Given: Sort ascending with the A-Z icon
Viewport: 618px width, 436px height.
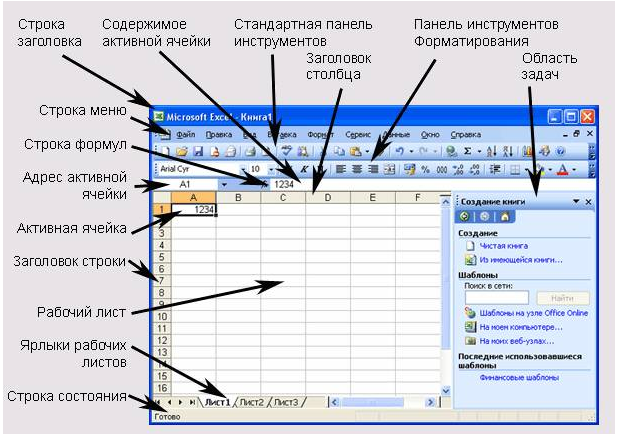Looking at the screenshot, I should click(x=491, y=151).
